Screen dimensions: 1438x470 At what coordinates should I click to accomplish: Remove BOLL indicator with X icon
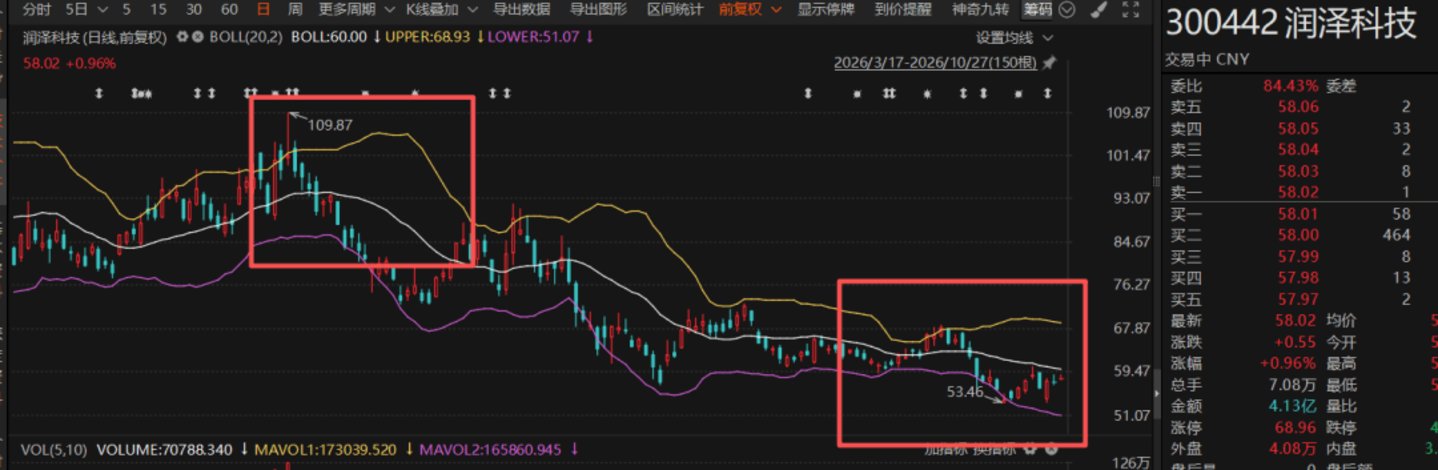coord(198,37)
